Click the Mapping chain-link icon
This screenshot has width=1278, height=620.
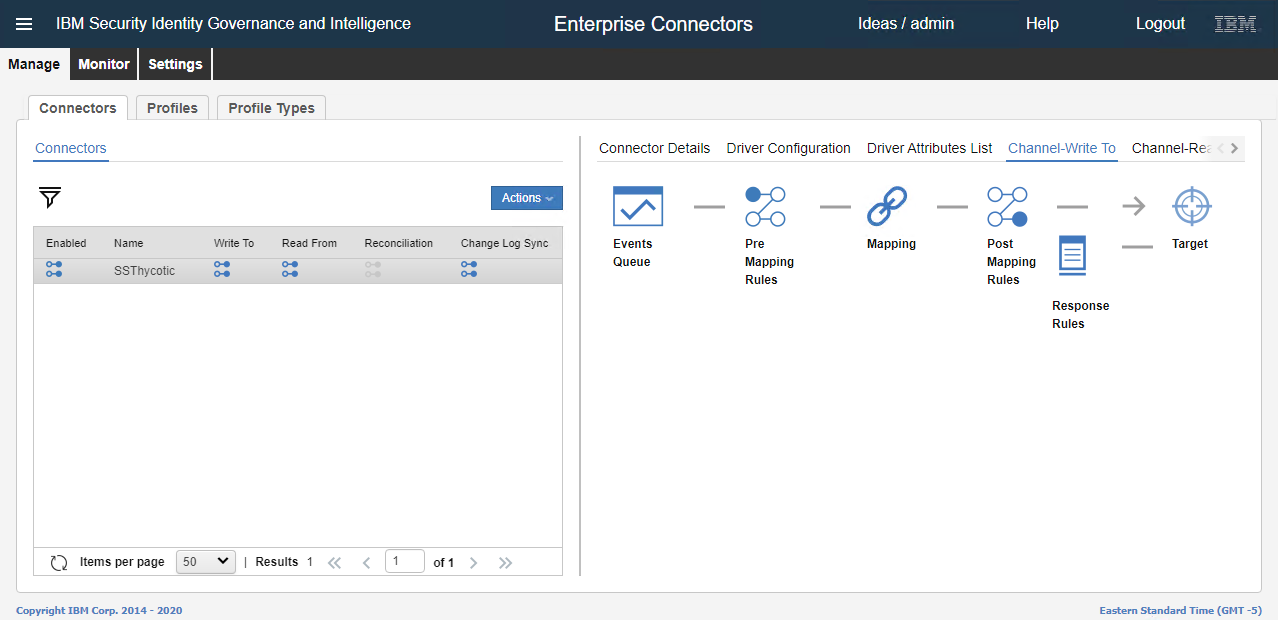(887, 206)
